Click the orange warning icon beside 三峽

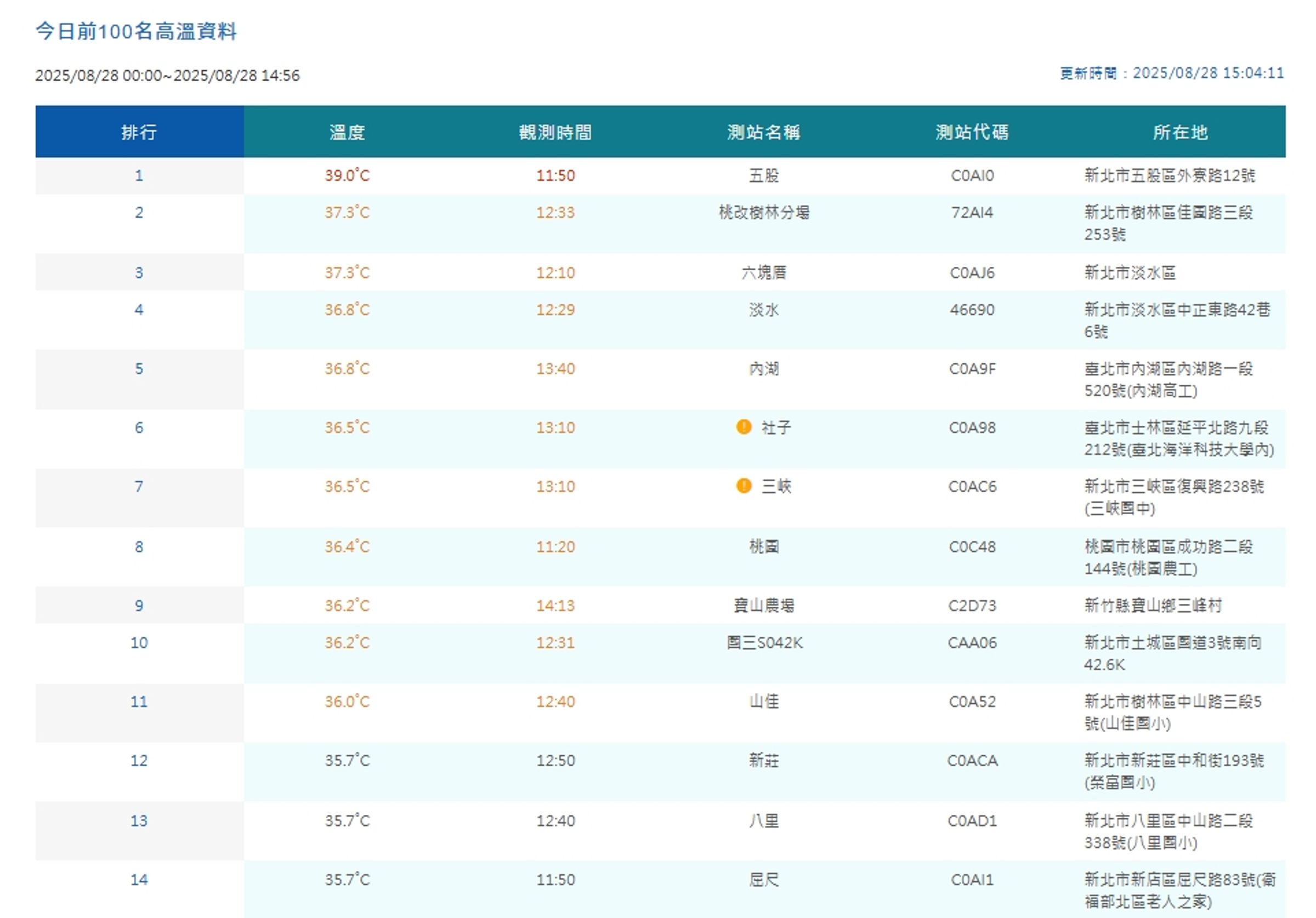744,486
